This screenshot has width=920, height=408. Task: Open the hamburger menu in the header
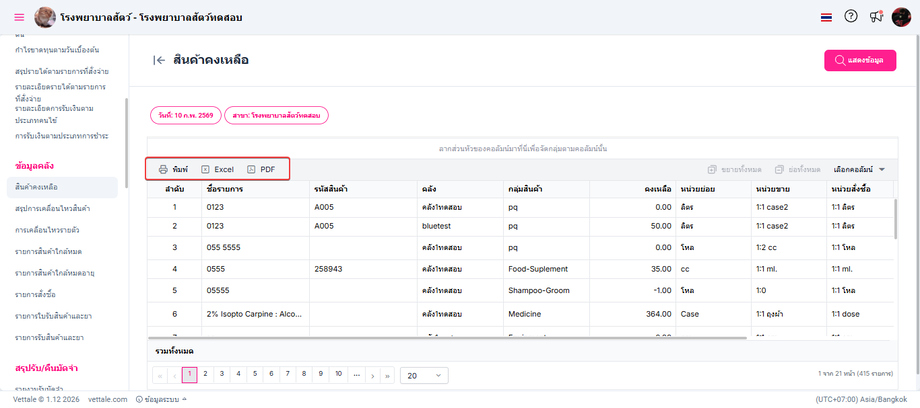(x=19, y=17)
